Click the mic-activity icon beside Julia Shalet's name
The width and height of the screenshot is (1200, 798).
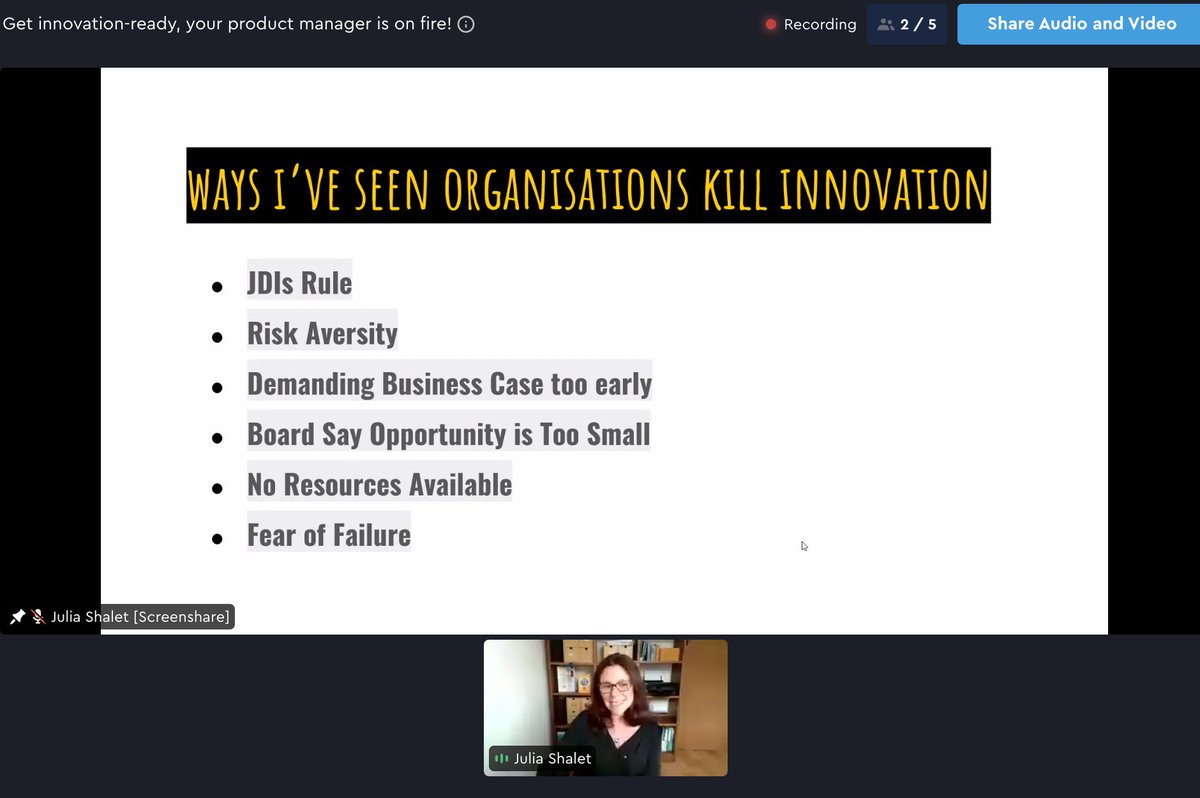tap(500, 758)
